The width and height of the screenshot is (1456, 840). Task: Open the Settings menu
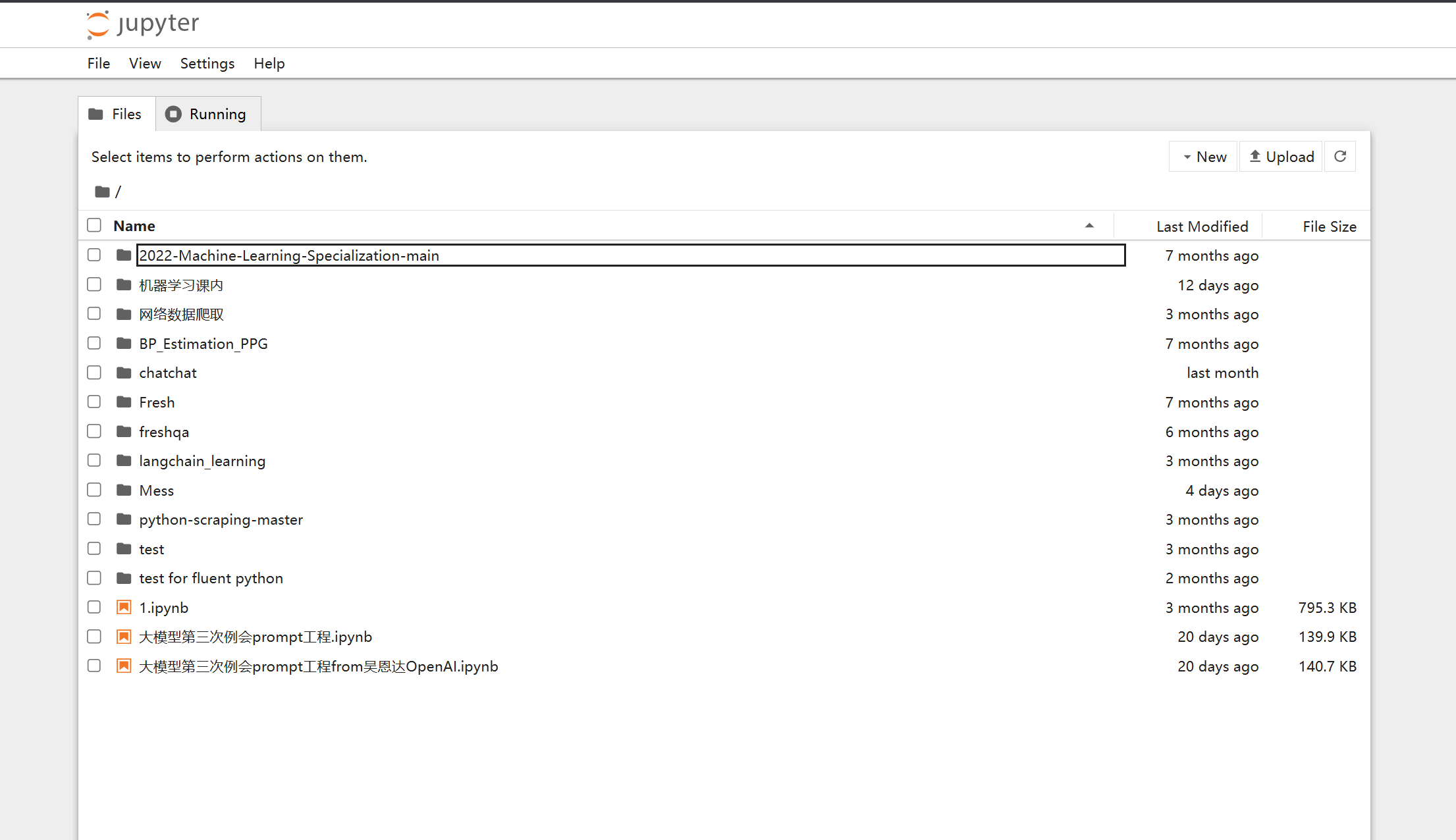pos(207,63)
